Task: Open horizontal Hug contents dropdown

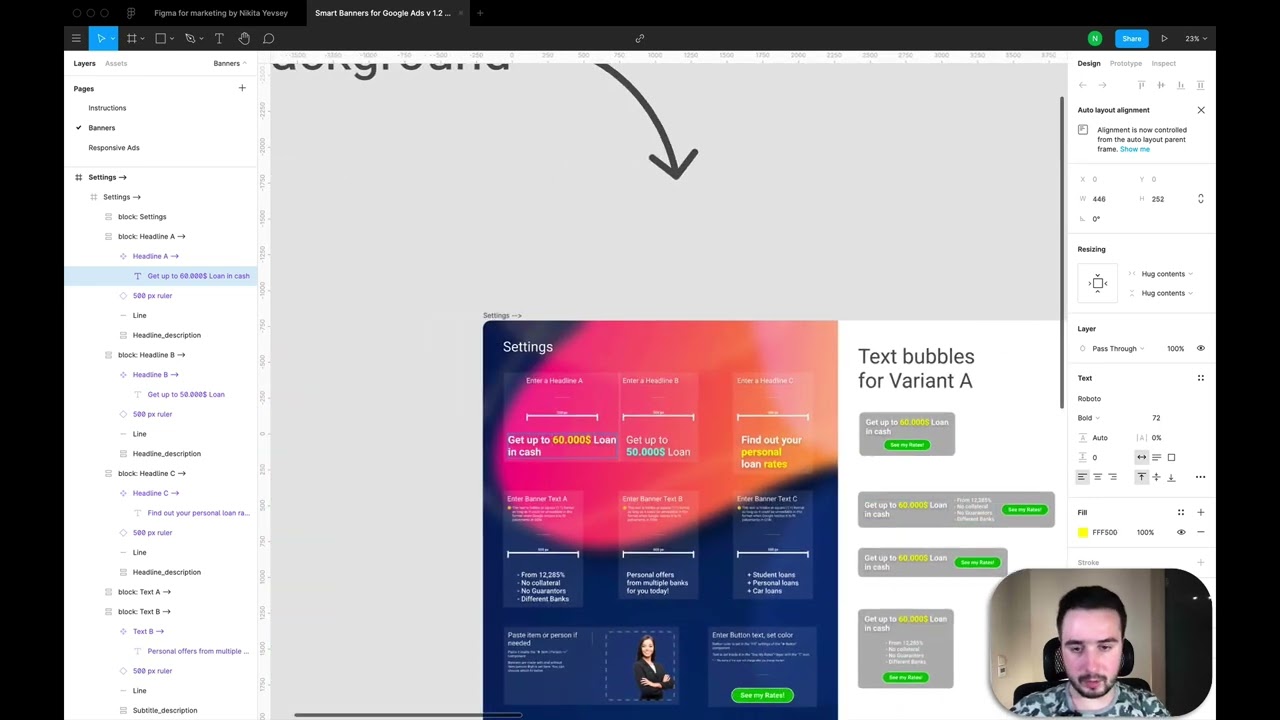Action: coord(1167,274)
